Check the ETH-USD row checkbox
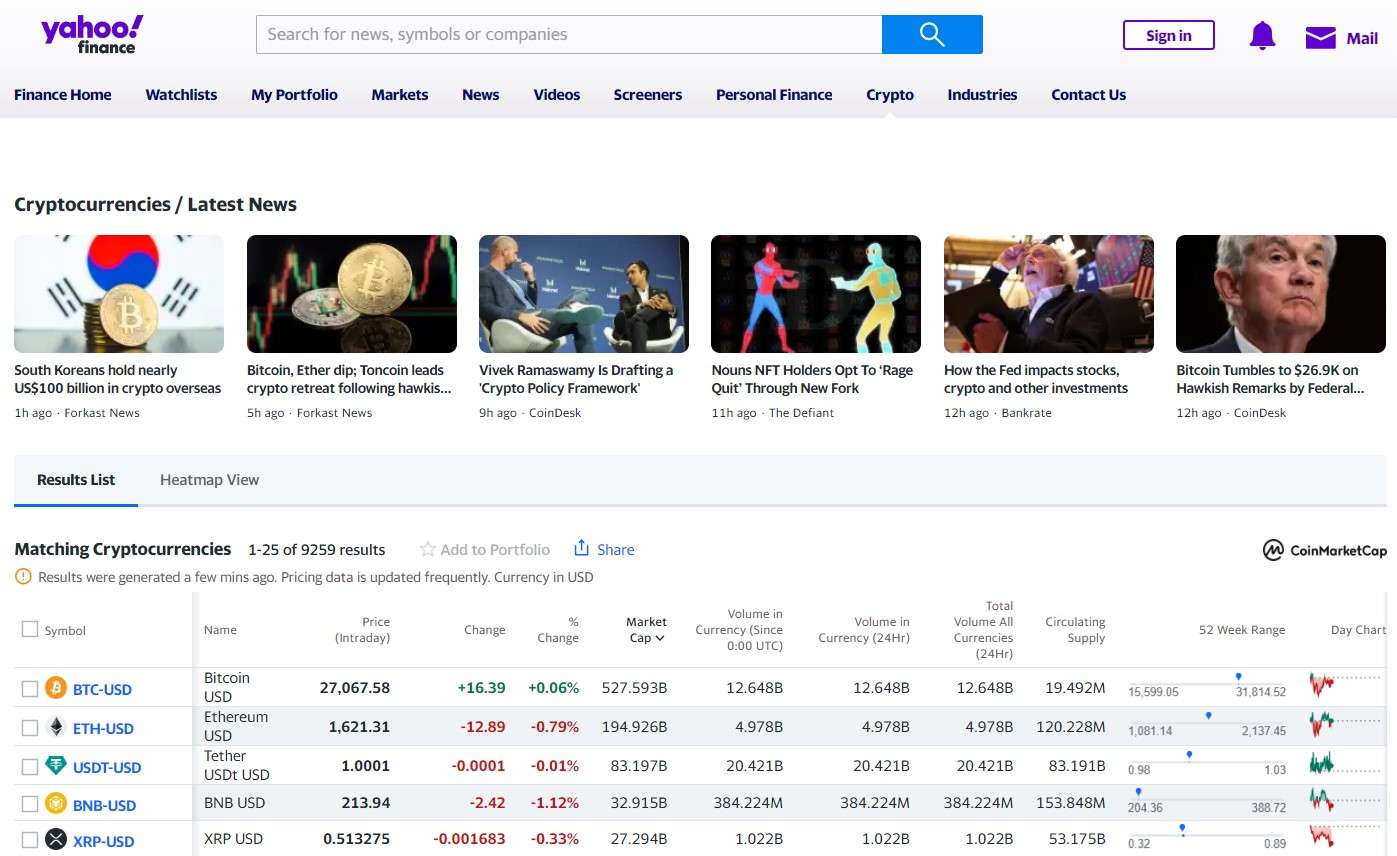The height and width of the screenshot is (856, 1397). coord(30,727)
